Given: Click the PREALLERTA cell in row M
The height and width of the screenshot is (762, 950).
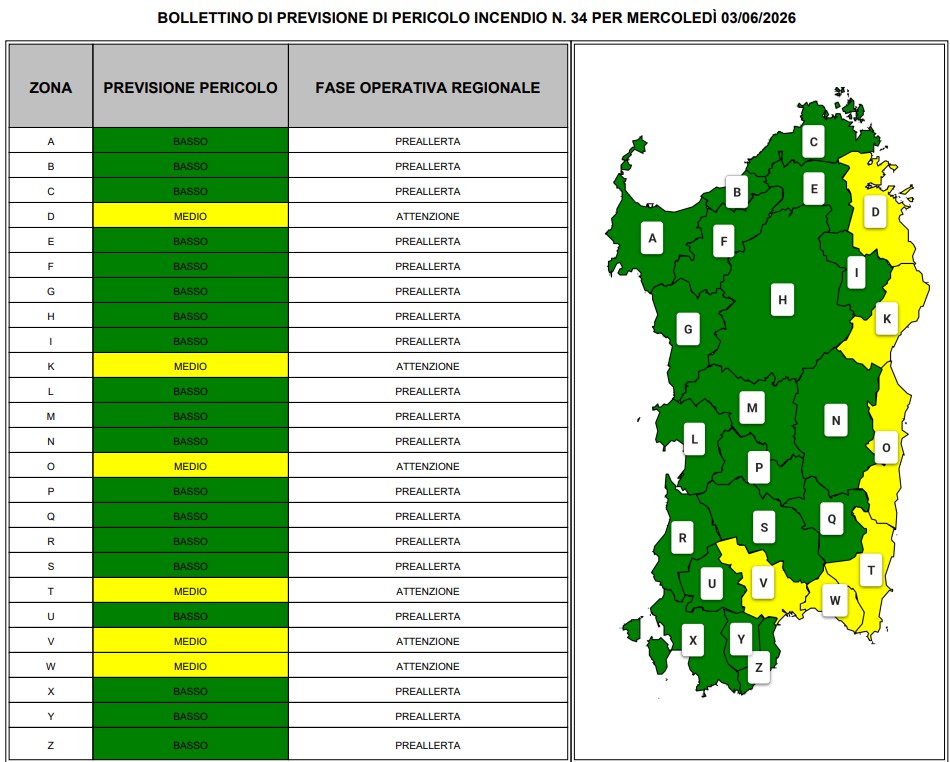Looking at the screenshot, I should 428,416.
